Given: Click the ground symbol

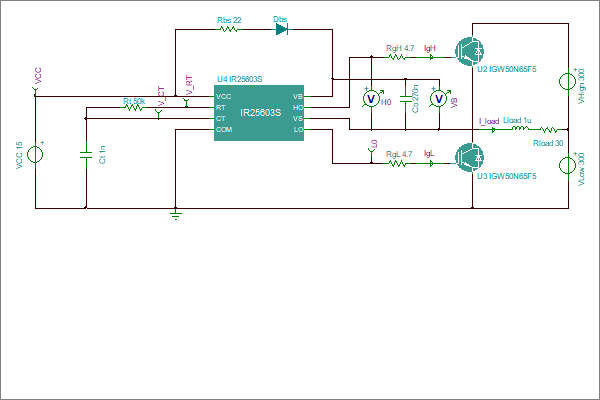Looking at the screenshot, I should [x=176, y=214].
